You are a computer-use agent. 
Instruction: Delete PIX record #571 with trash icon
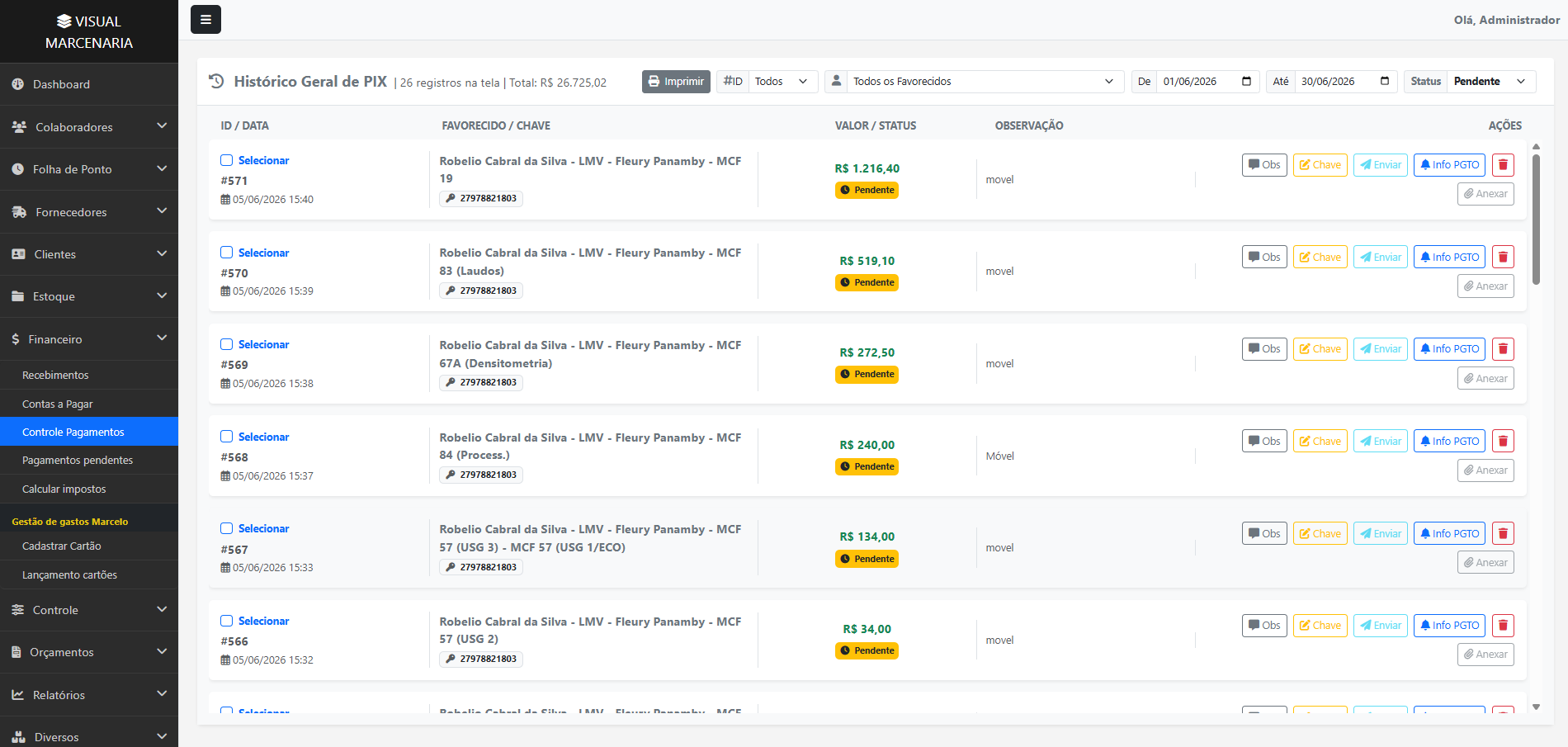(x=1503, y=165)
